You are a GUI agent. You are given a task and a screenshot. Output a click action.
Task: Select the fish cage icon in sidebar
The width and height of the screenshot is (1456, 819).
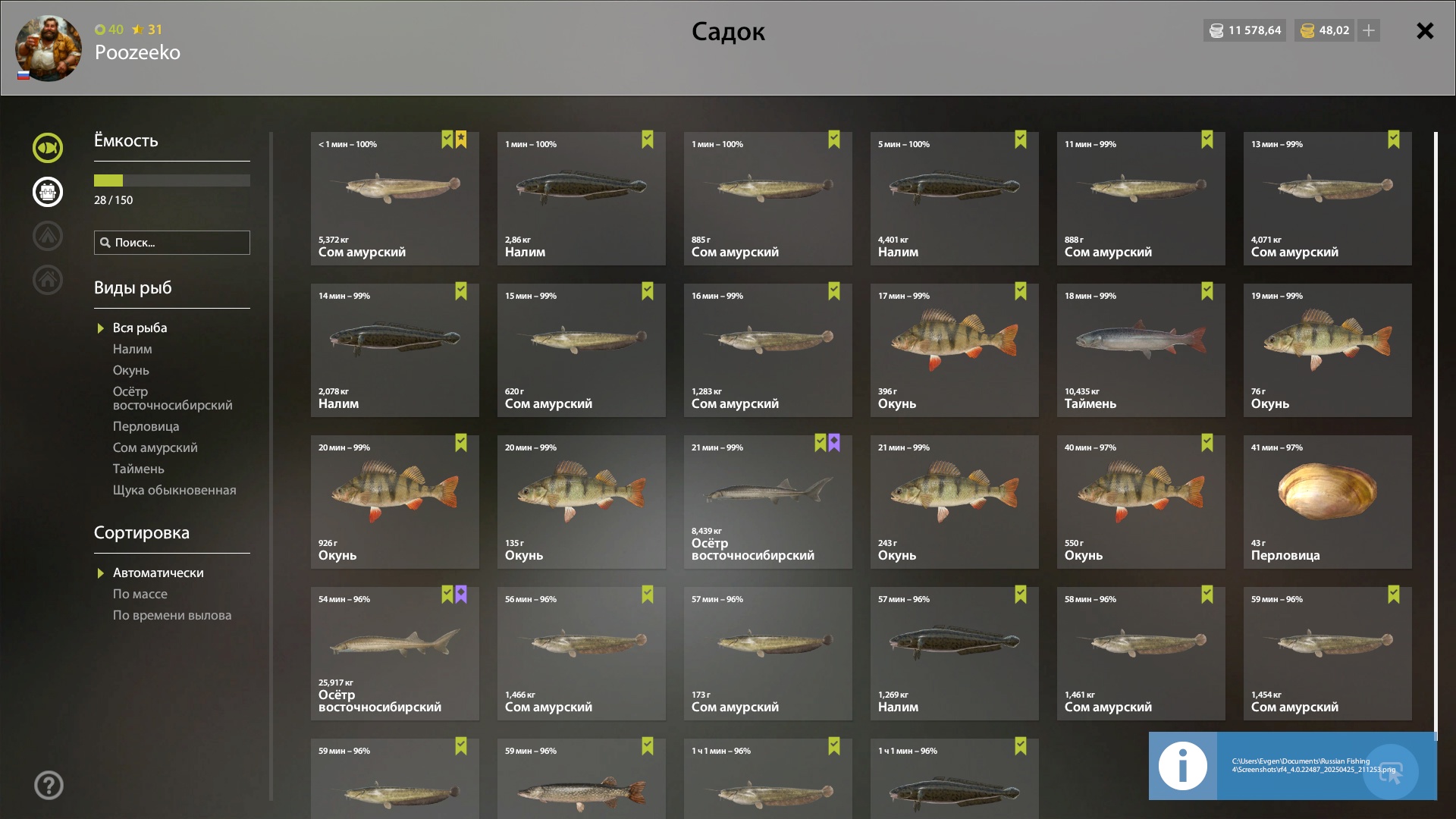[48, 192]
